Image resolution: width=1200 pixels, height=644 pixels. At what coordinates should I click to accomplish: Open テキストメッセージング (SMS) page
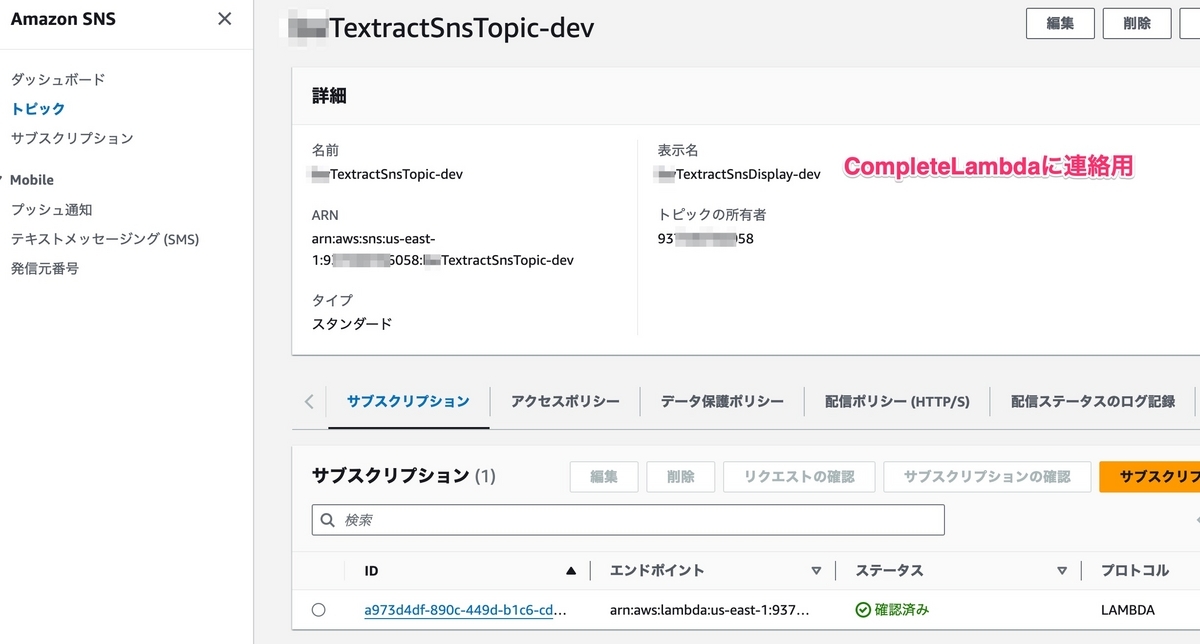[x=105, y=239]
